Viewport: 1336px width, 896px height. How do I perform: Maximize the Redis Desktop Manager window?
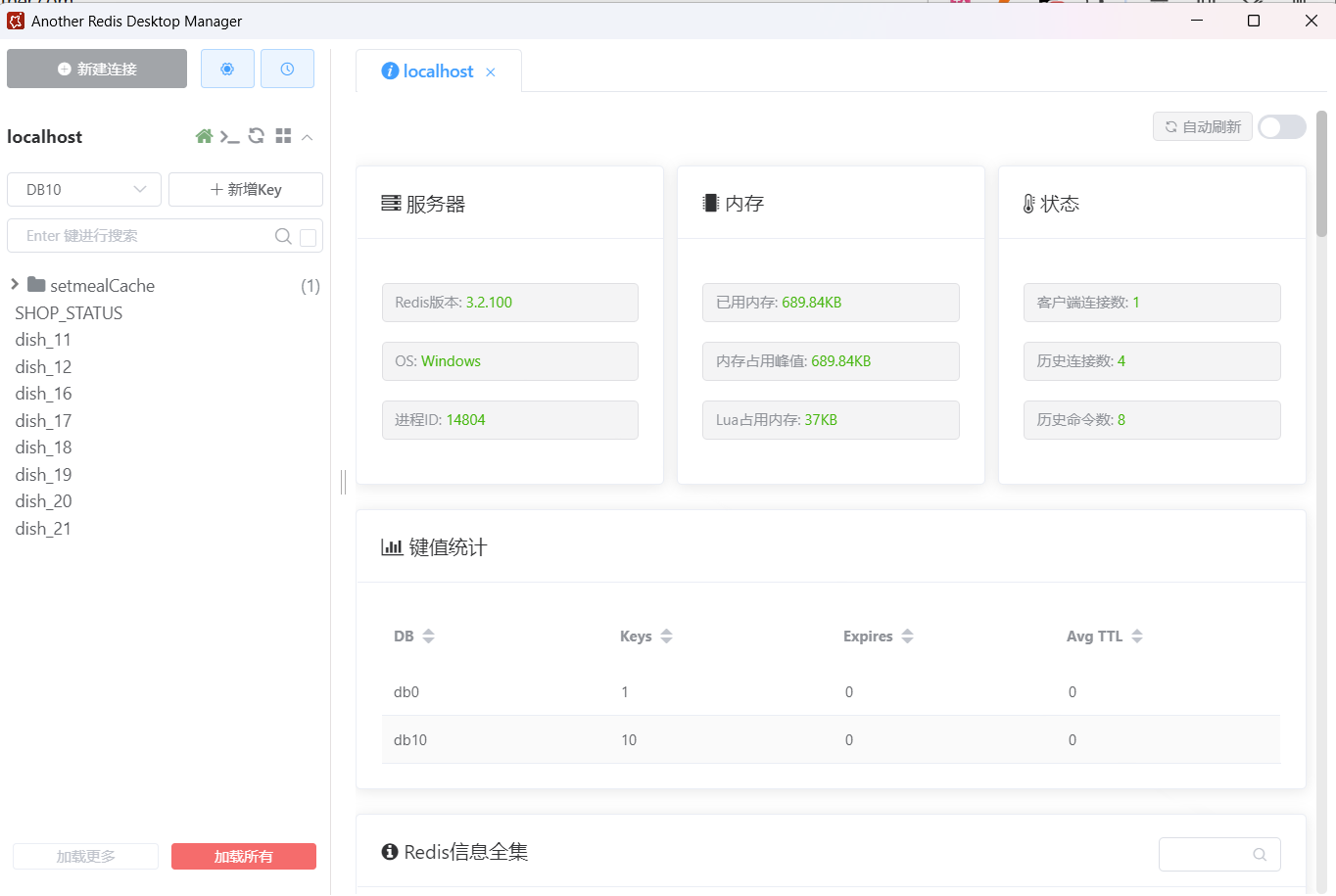[1254, 21]
